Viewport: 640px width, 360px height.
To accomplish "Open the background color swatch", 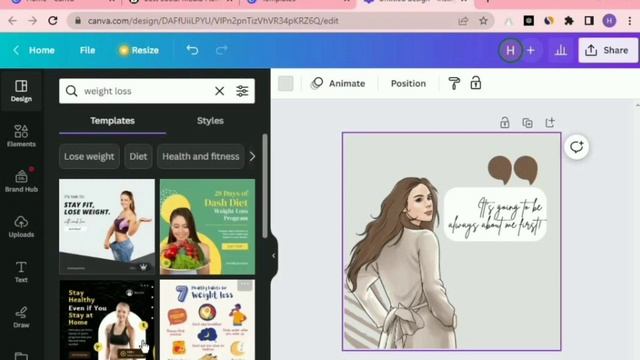I will [286, 83].
